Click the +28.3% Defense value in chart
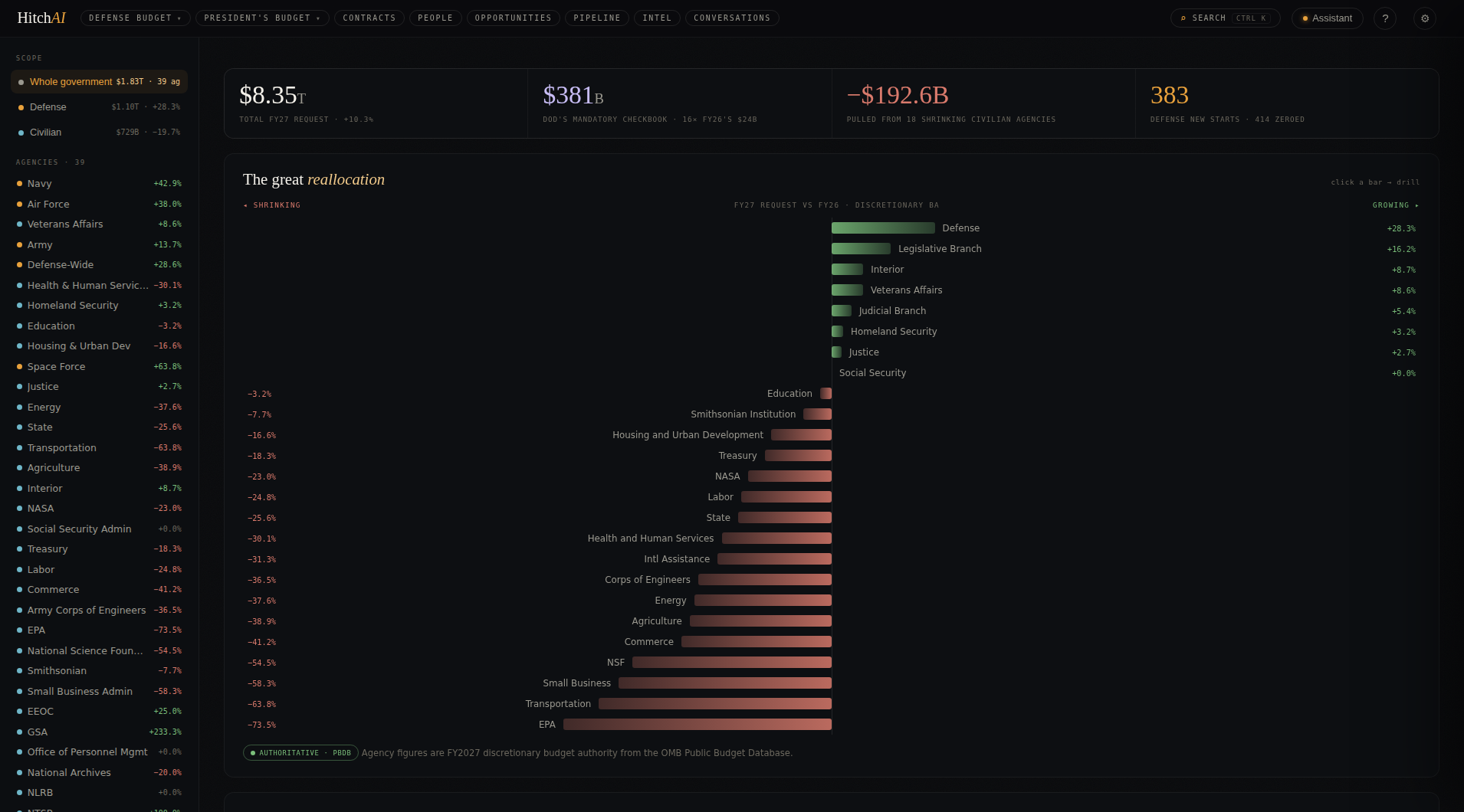 point(1401,229)
